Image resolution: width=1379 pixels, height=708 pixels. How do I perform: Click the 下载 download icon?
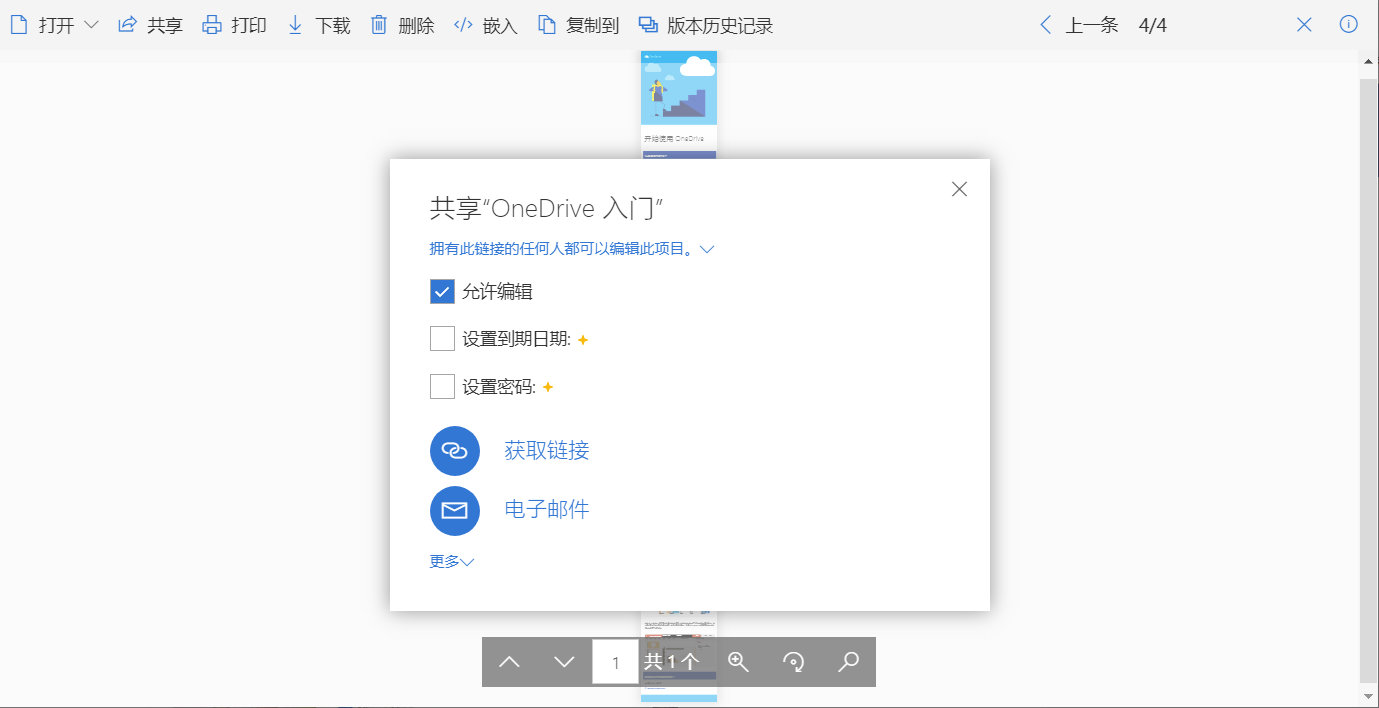295,24
